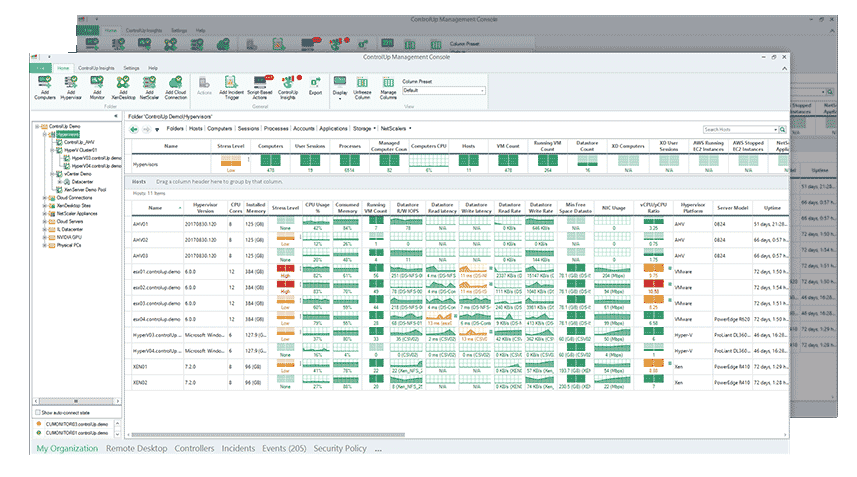The image size is (857, 477).
Task: Expand the XenDesktop Sites tree node
Action: [45, 206]
